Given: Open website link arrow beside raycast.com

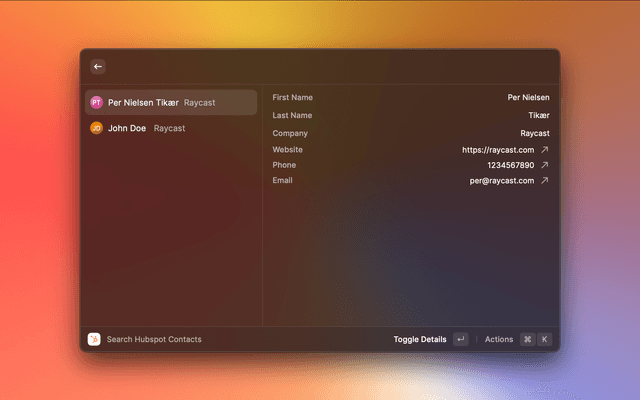Looking at the screenshot, I should pyautogui.click(x=545, y=150).
